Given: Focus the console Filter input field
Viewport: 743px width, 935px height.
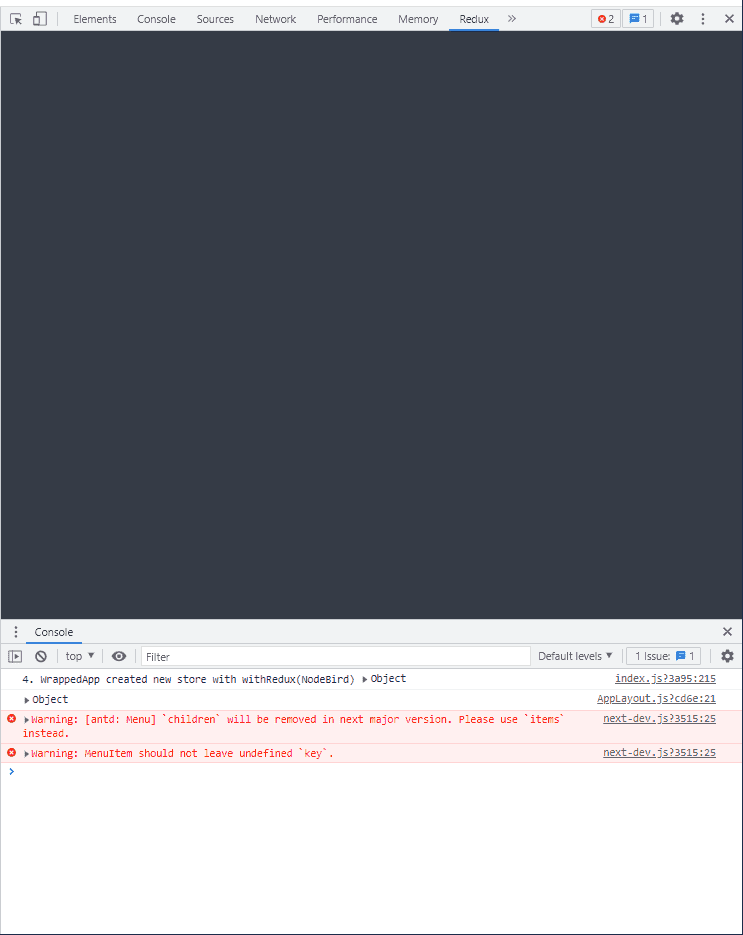Looking at the screenshot, I should point(336,657).
